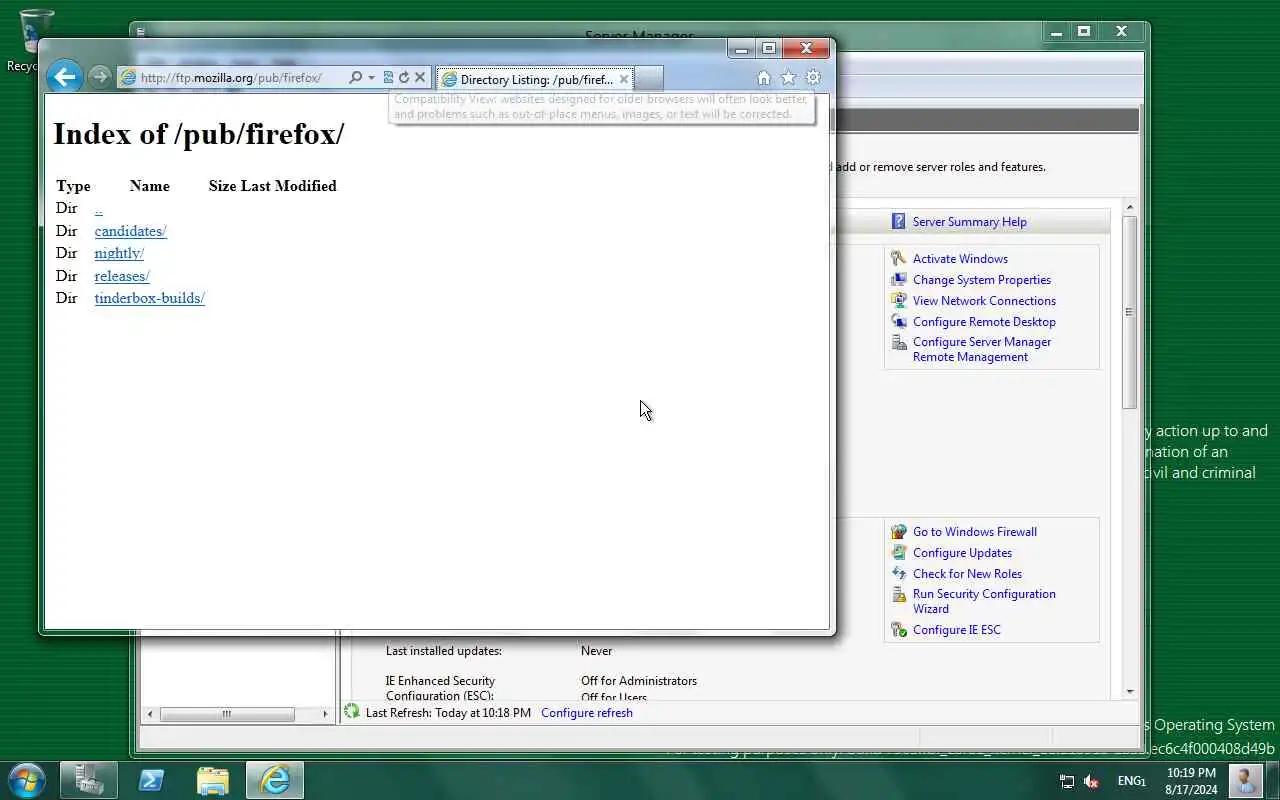The image size is (1280, 800).
Task: Click the Server Manager vertical scrollbar down arrow
Action: click(x=1130, y=691)
